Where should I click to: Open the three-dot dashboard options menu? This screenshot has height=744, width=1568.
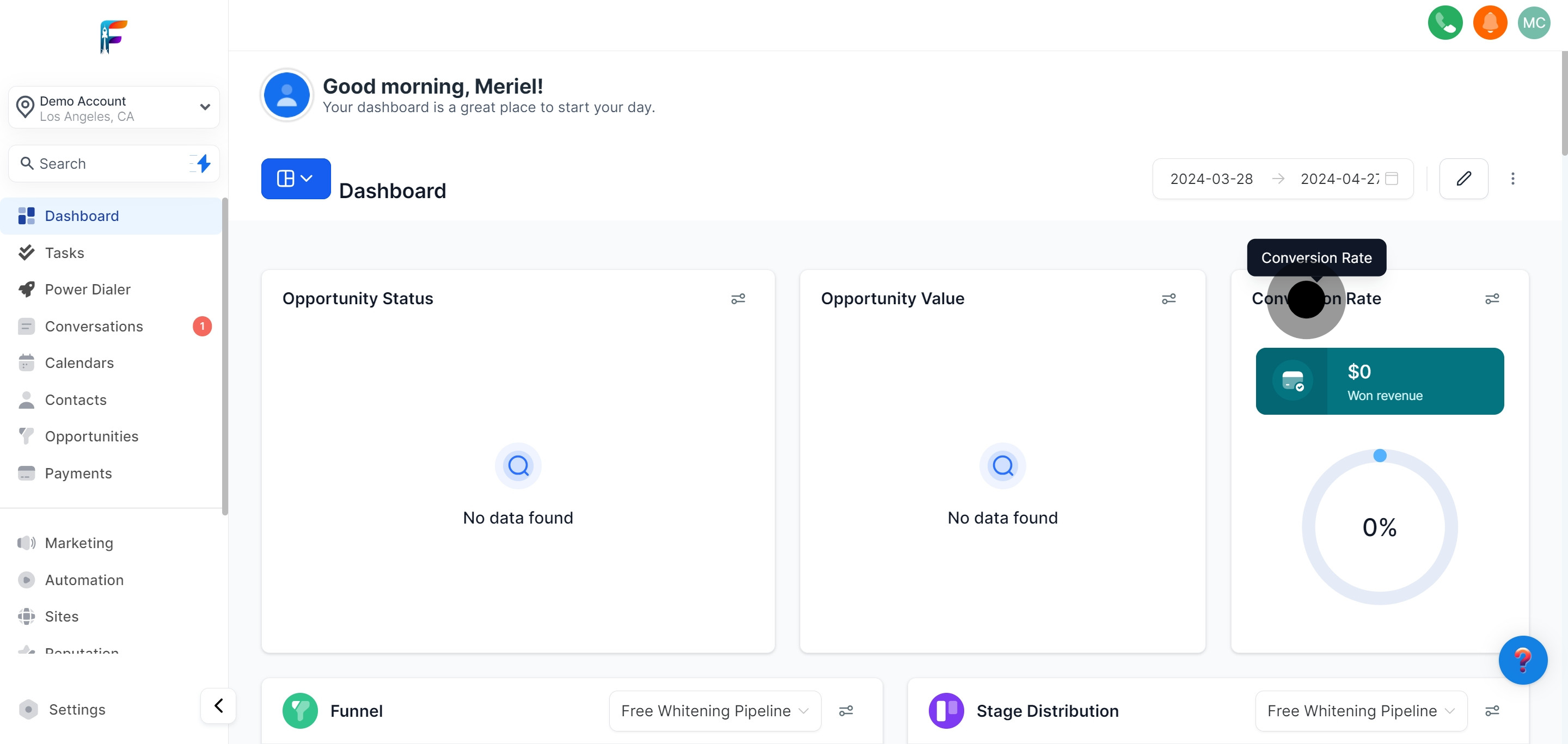click(1513, 178)
